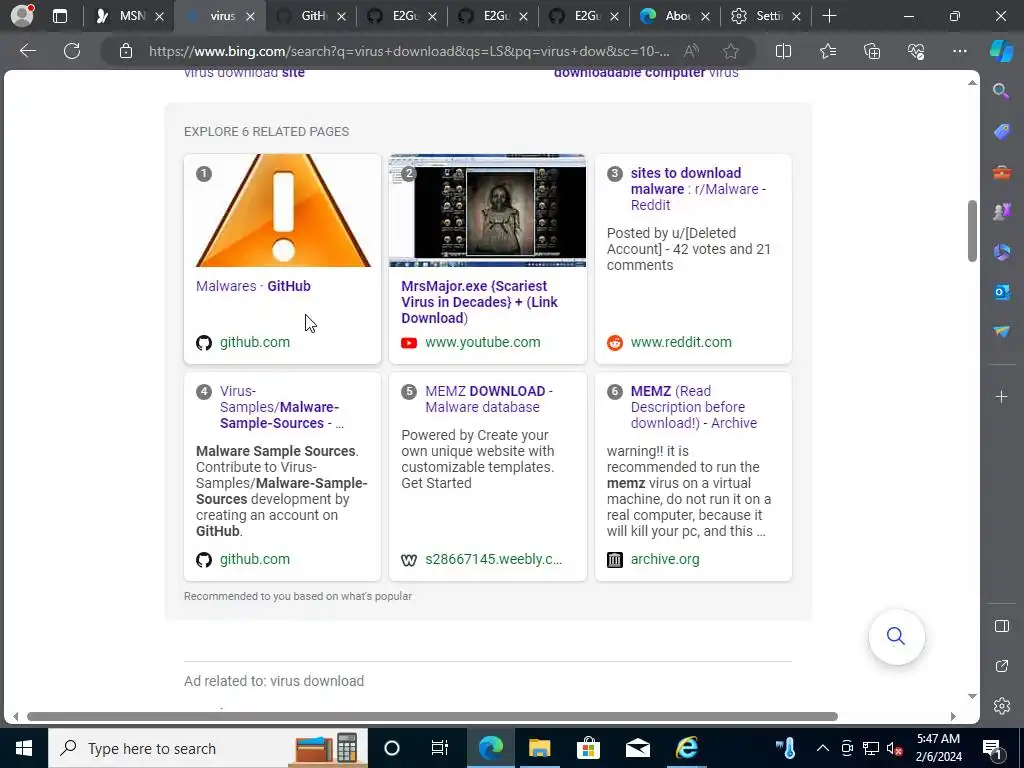Open Task View on the taskbar
Screen dimensions: 1024x768
(440, 748)
